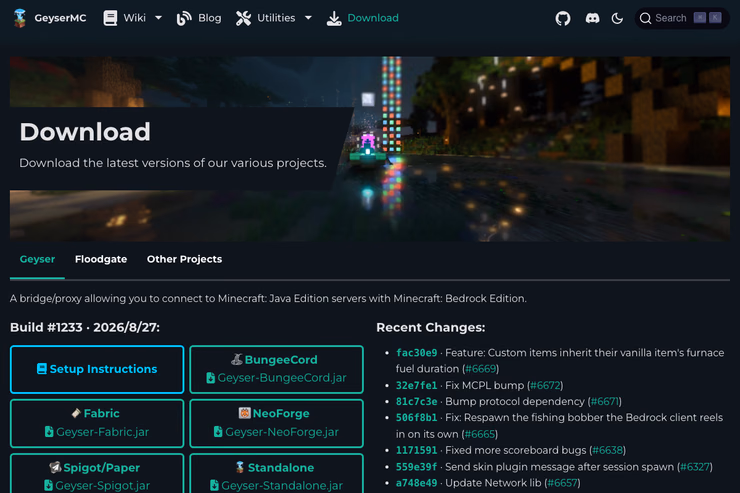The width and height of the screenshot is (740, 493).
Task: Open Setup Instructions button
Action: coord(97,369)
